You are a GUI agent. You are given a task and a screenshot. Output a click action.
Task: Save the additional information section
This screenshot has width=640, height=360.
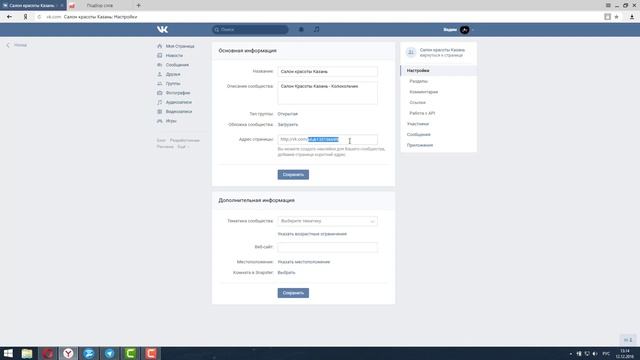coord(293,293)
